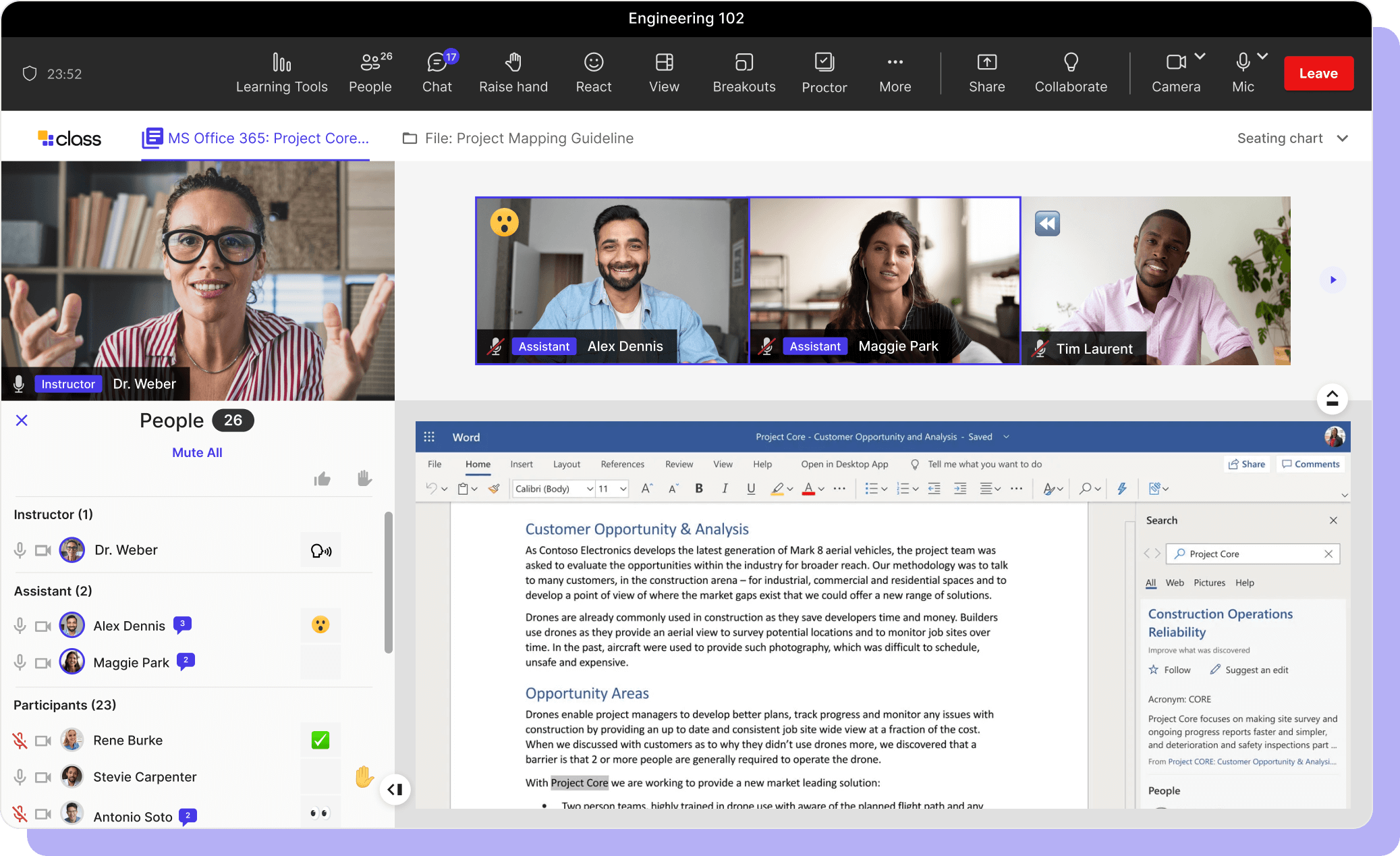Open the Proctor tool

[x=824, y=73]
